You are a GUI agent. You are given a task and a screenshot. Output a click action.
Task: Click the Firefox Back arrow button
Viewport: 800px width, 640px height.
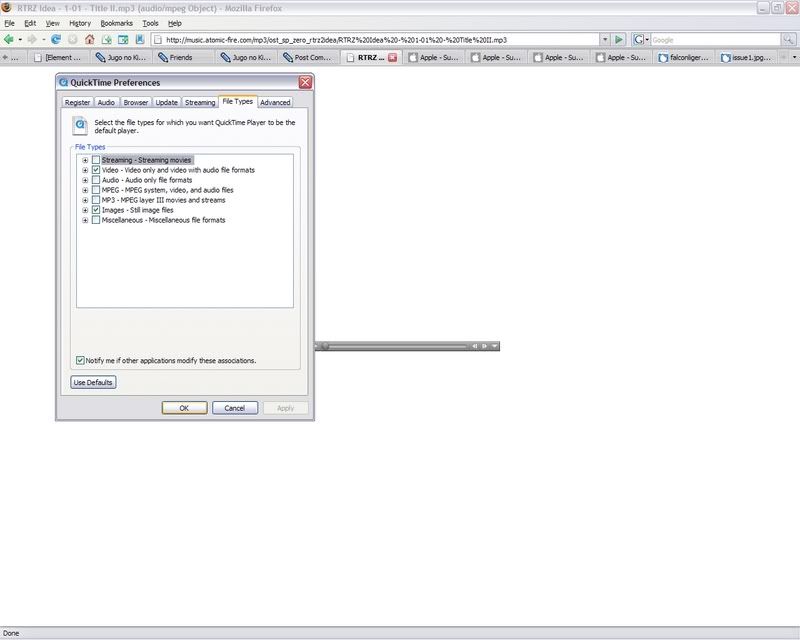(x=9, y=39)
